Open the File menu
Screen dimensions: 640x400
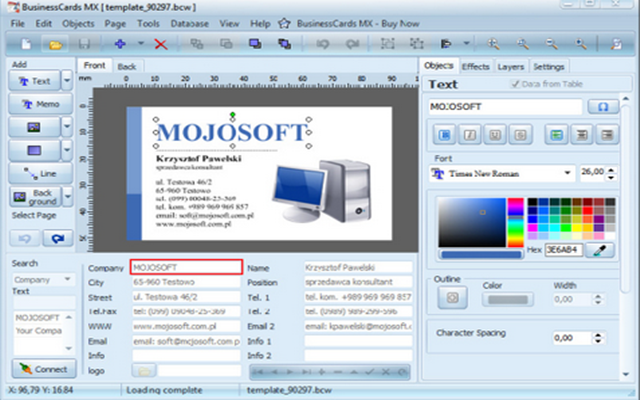pyautogui.click(x=18, y=24)
